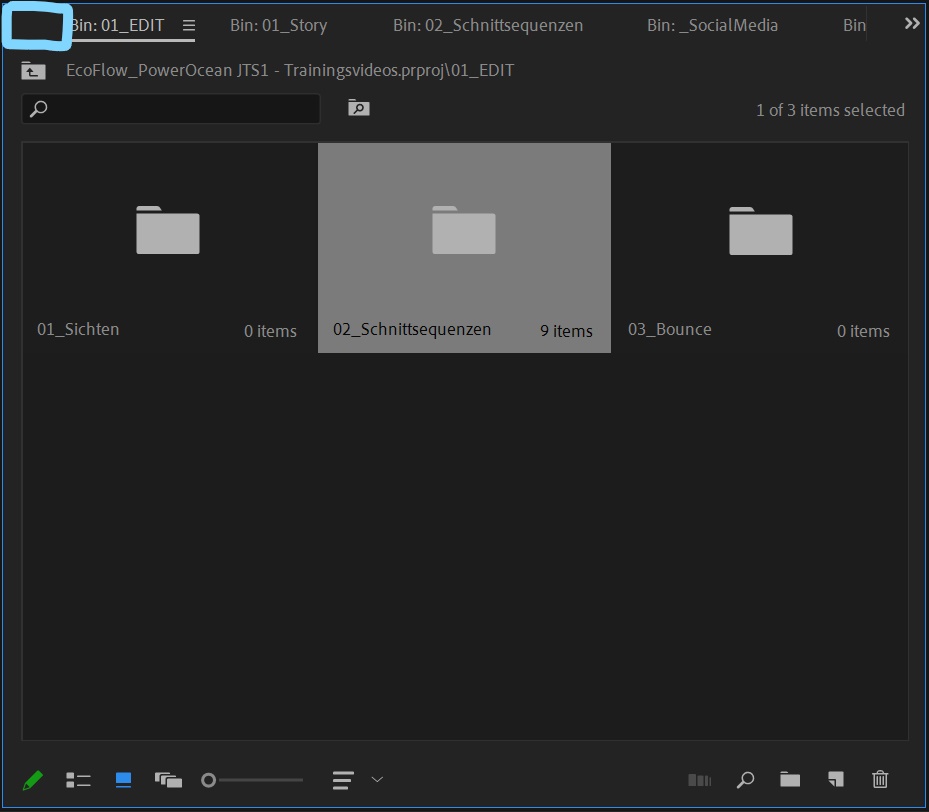Click the Clear trash icon
The width and height of the screenshot is (929, 812).
tap(880, 780)
